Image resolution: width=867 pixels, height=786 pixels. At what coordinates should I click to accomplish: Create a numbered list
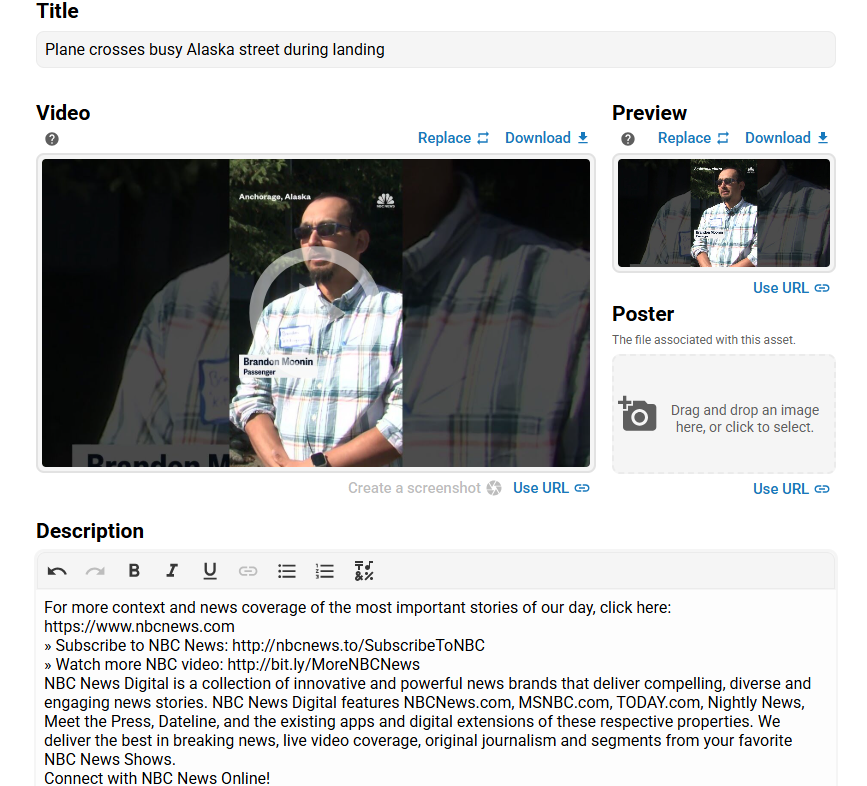(325, 571)
